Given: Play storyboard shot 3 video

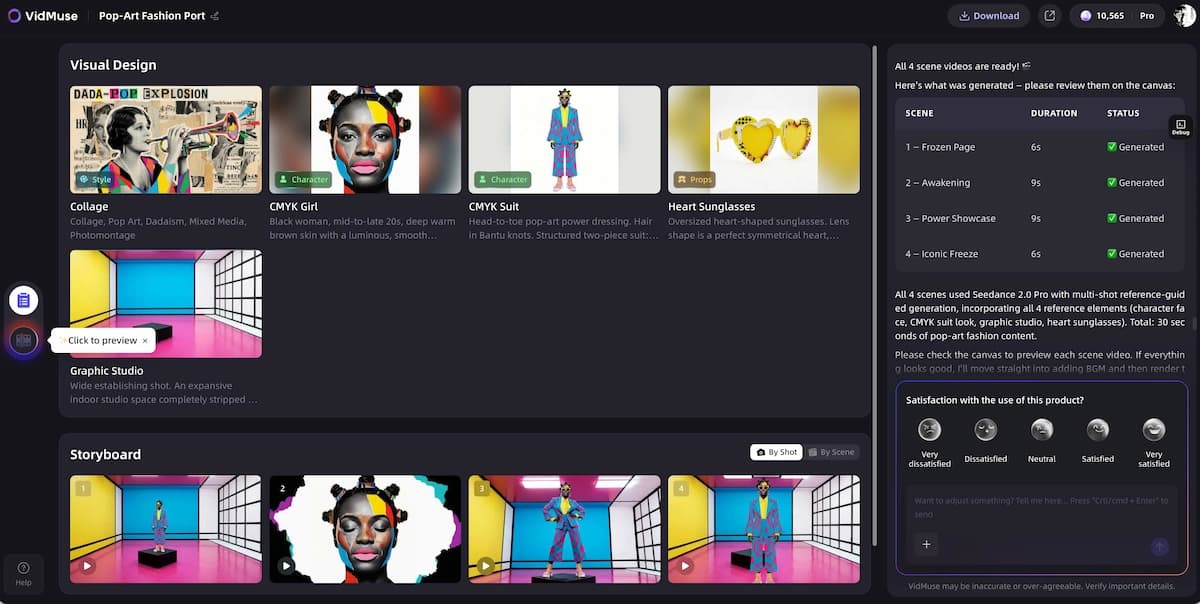Looking at the screenshot, I should click(486, 565).
